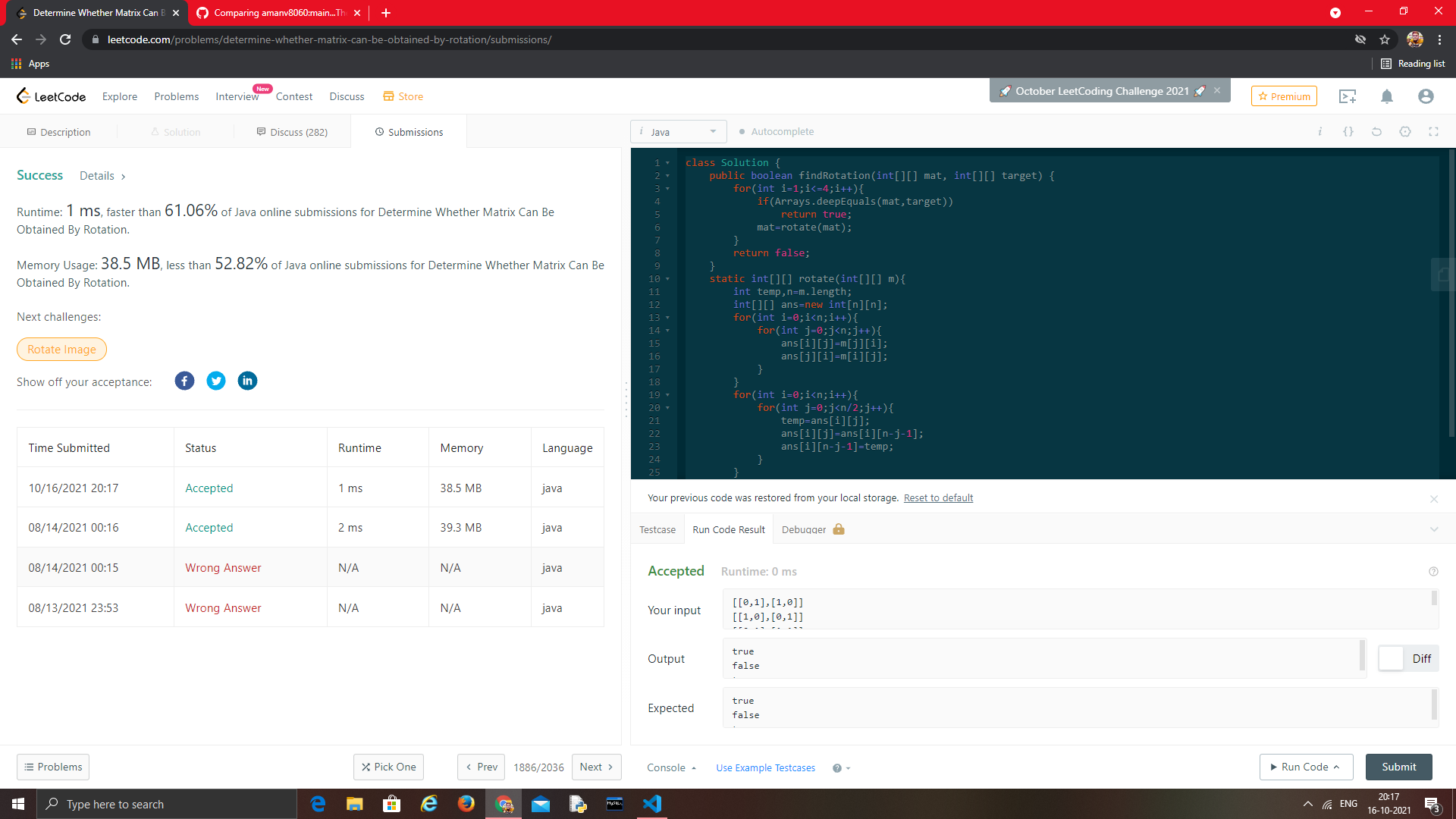Share acceptance on Facebook icon
1456x819 pixels.
[184, 381]
